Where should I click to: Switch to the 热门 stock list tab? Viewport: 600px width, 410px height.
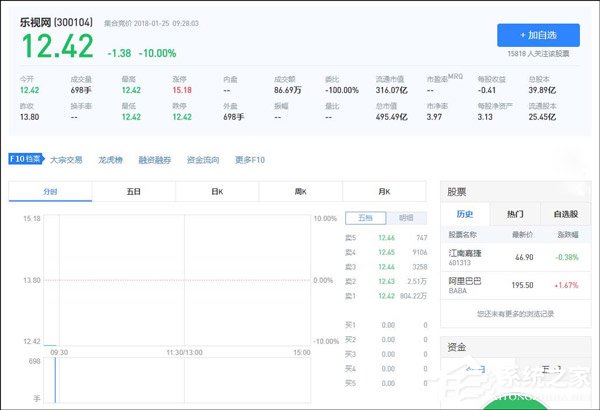[x=515, y=214]
